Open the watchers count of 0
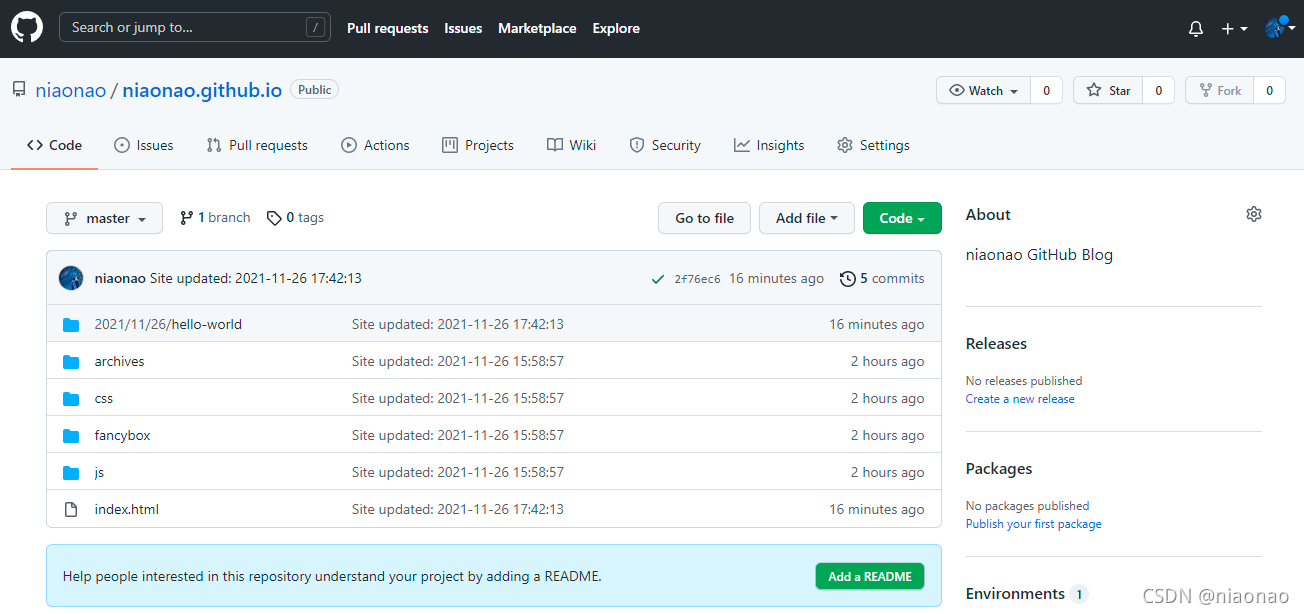The height and width of the screenshot is (614, 1304). pyautogui.click(x=1046, y=90)
